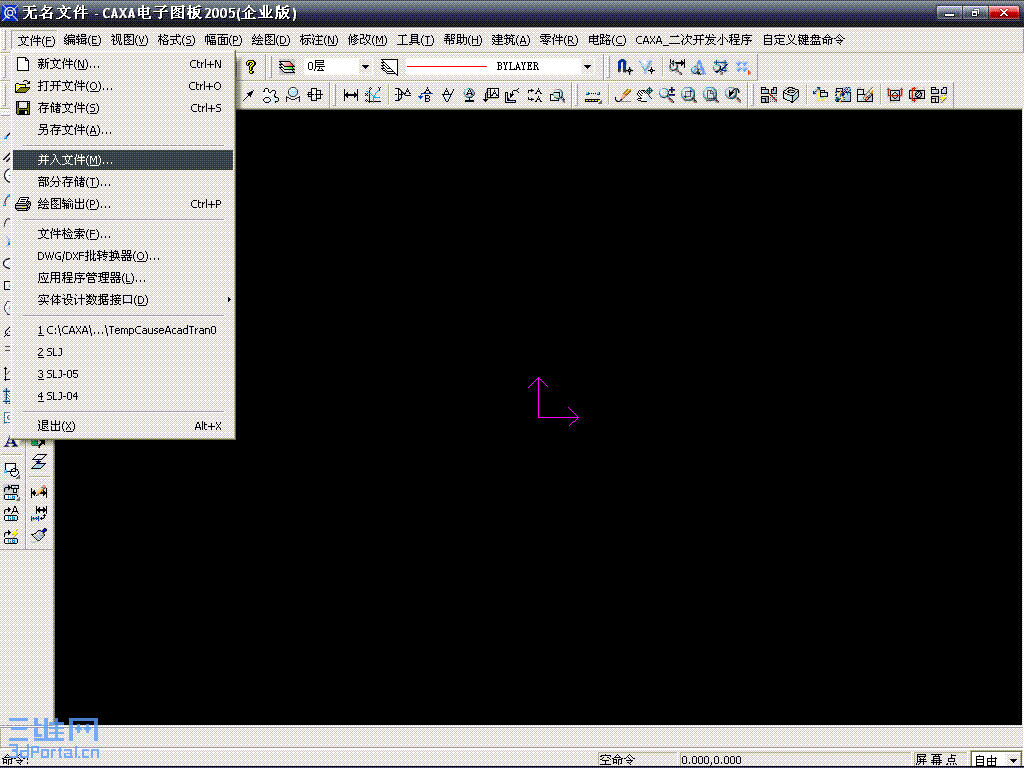
Task: Click the yellow question mark help icon
Action: click(251, 67)
